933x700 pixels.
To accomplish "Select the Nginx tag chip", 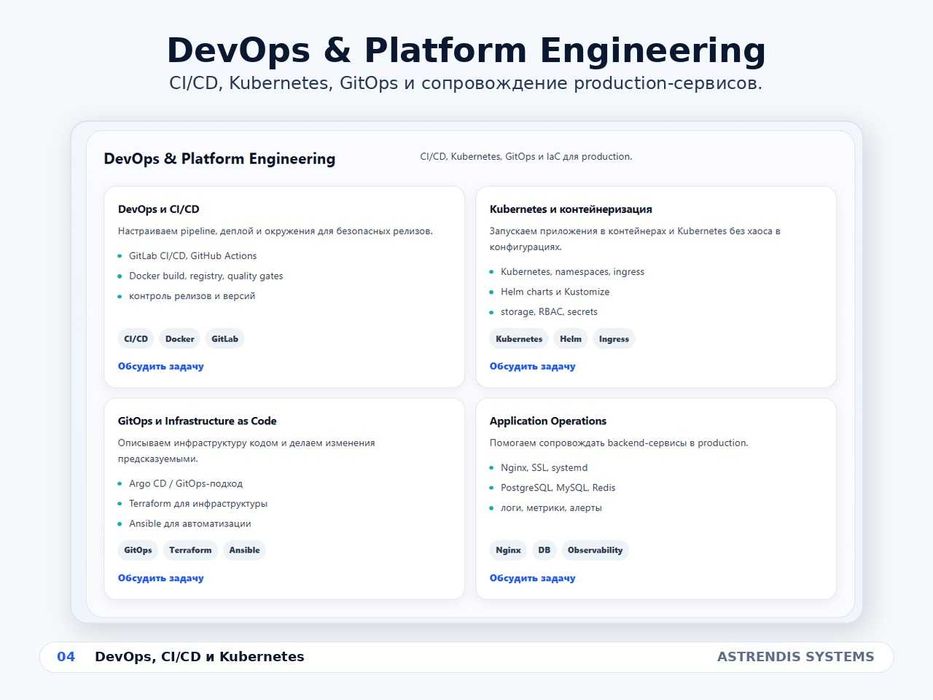I will pyautogui.click(x=508, y=550).
